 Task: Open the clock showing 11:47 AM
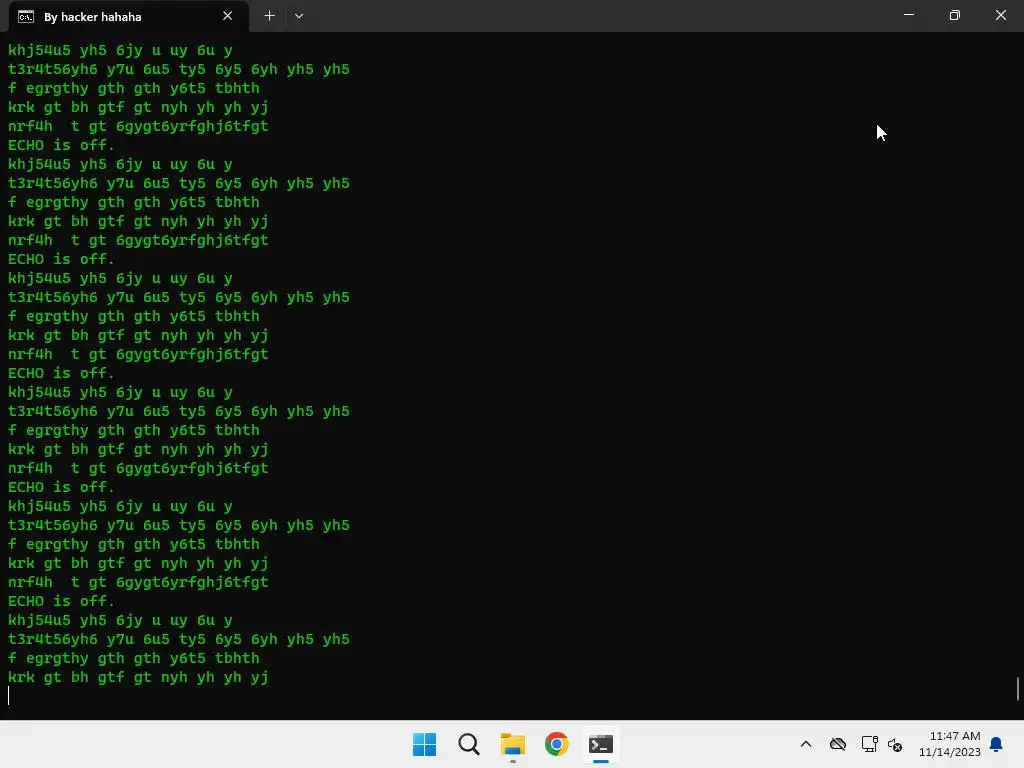(x=950, y=744)
